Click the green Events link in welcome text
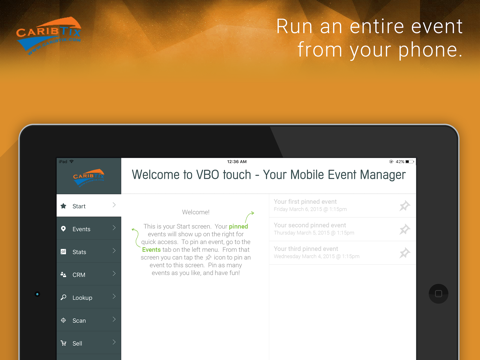Viewport: 480px width, 360px height. [x=151, y=250]
